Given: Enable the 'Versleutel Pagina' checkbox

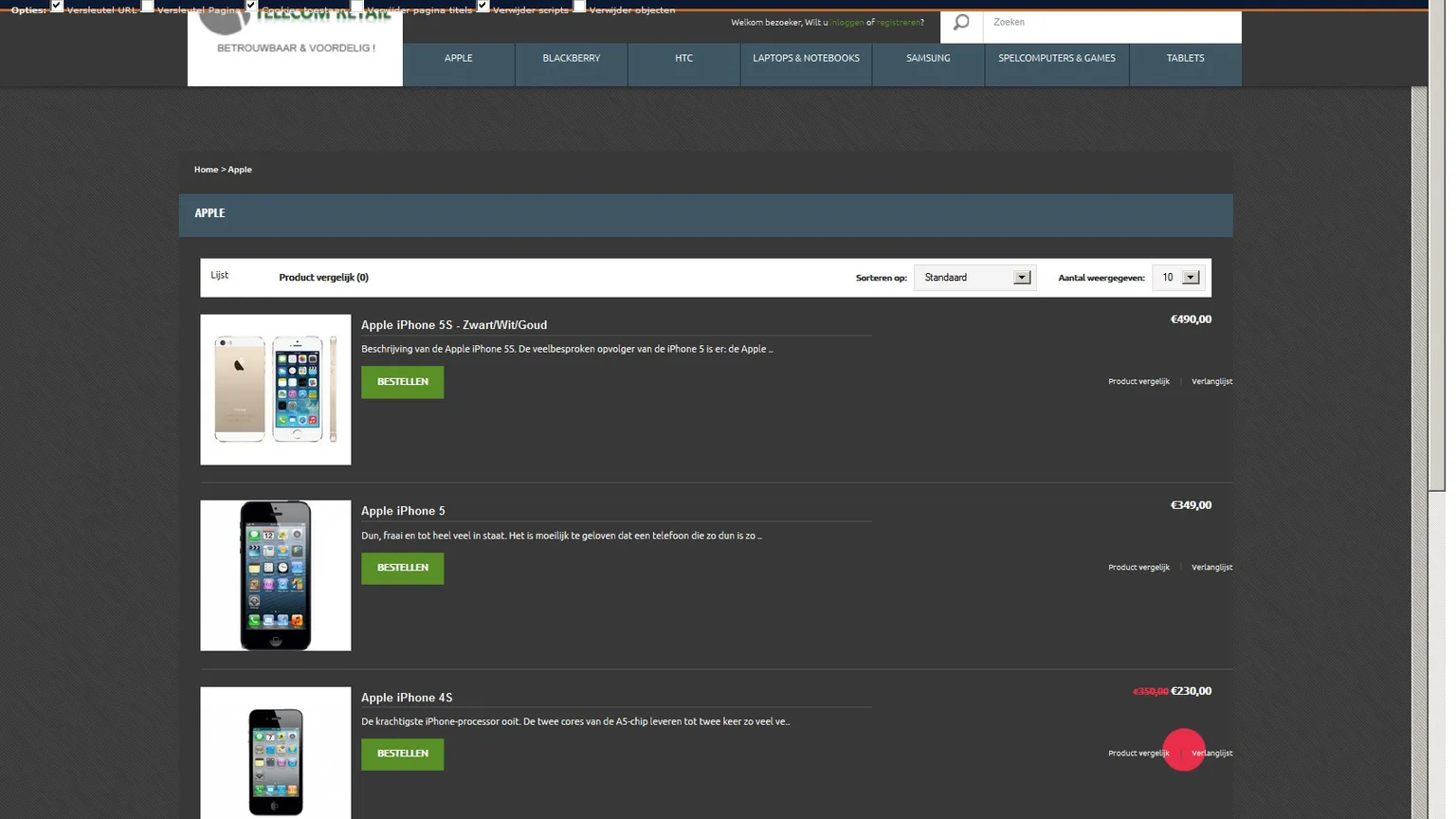Looking at the screenshot, I should [x=148, y=7].
